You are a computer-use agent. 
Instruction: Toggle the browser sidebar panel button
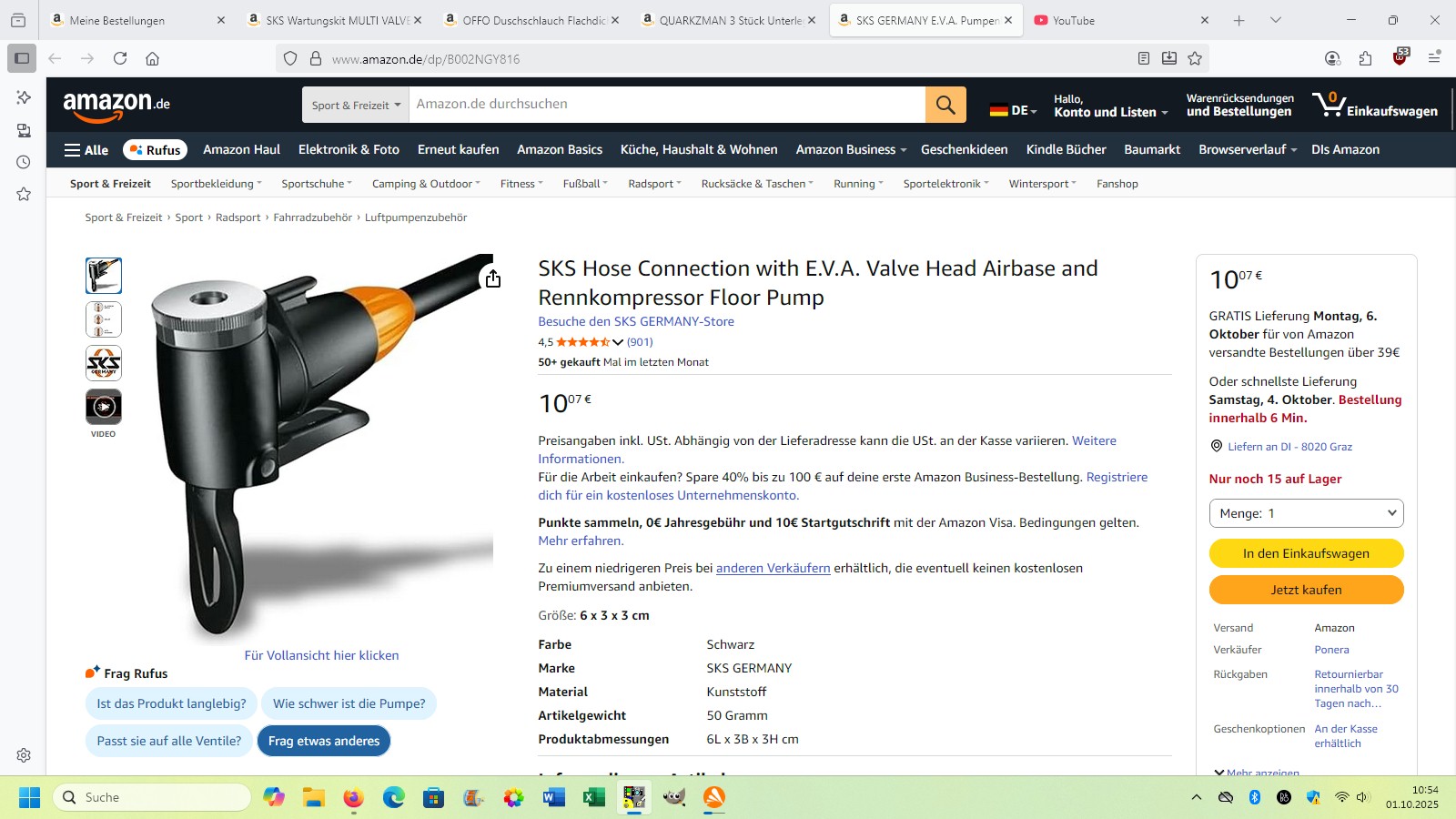[22, 58]
